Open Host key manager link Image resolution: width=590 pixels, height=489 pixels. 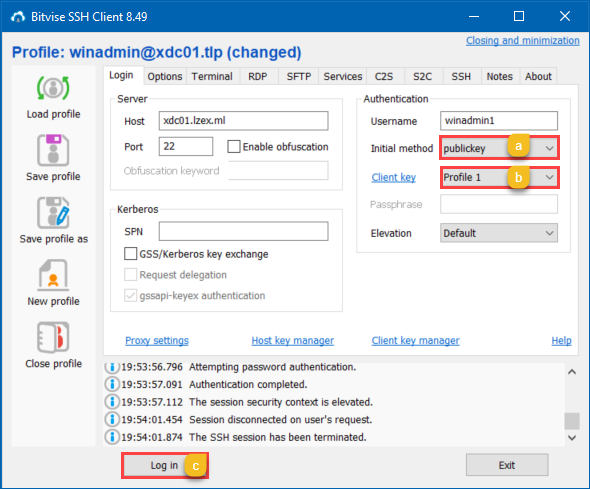tap(293, 340)
